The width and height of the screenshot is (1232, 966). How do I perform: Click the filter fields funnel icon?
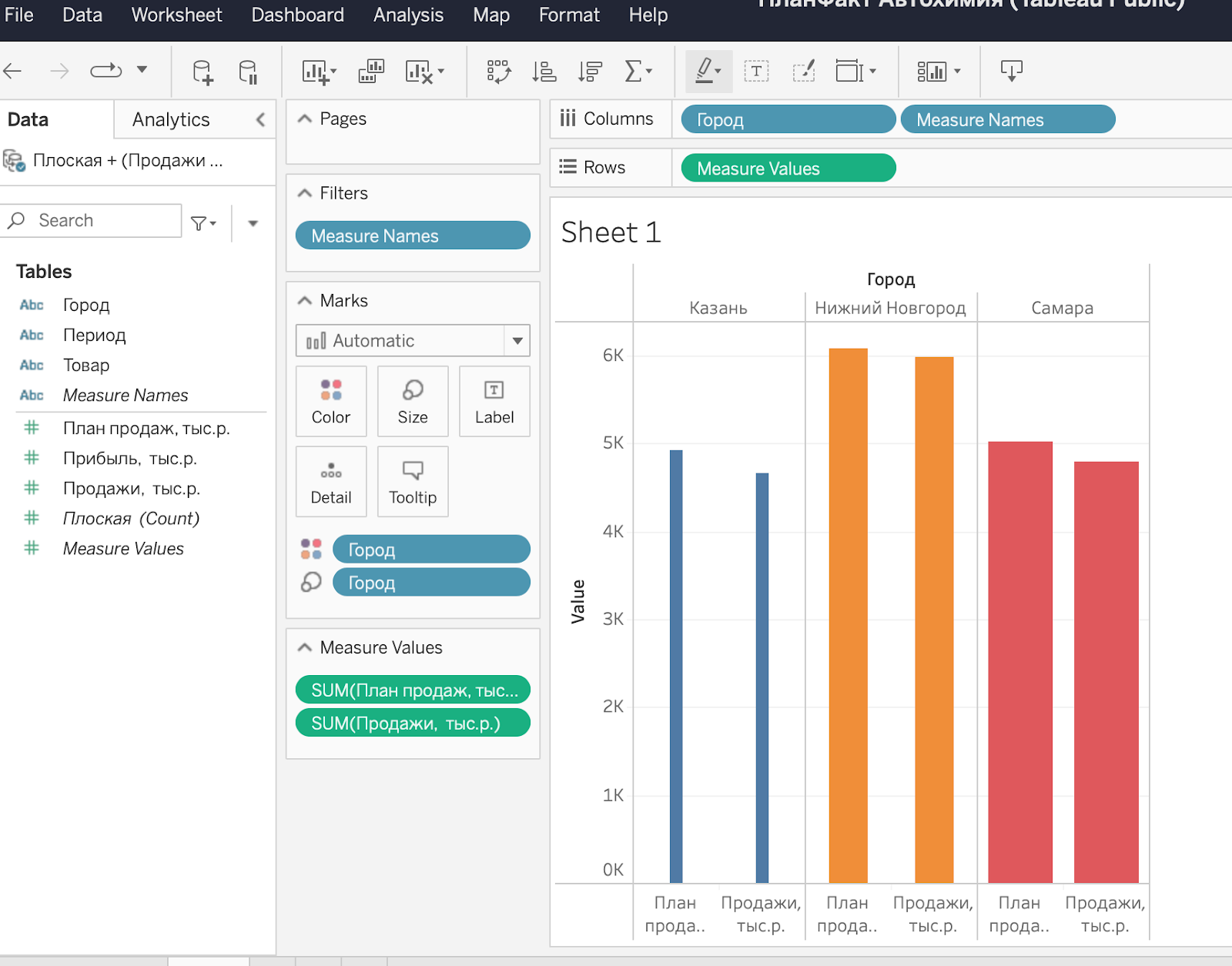coord(199,223)
